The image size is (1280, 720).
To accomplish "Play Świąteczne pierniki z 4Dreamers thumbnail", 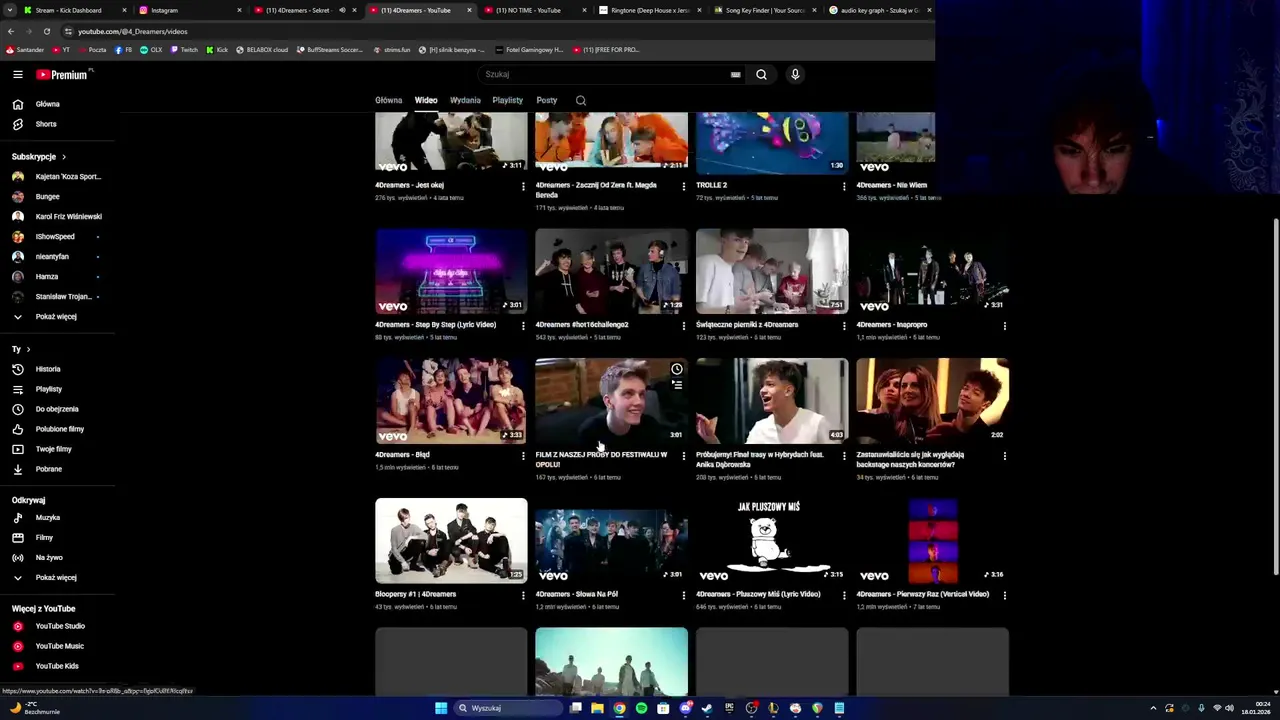I will click(x=772, y=271).
